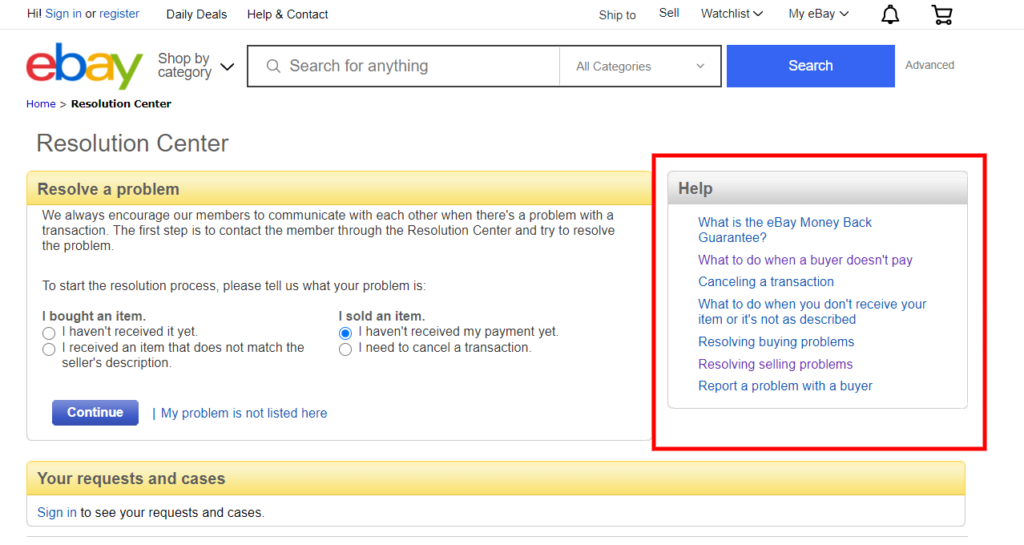
Task: Click "Sign in" link in top bar
Action: [63, 14]
